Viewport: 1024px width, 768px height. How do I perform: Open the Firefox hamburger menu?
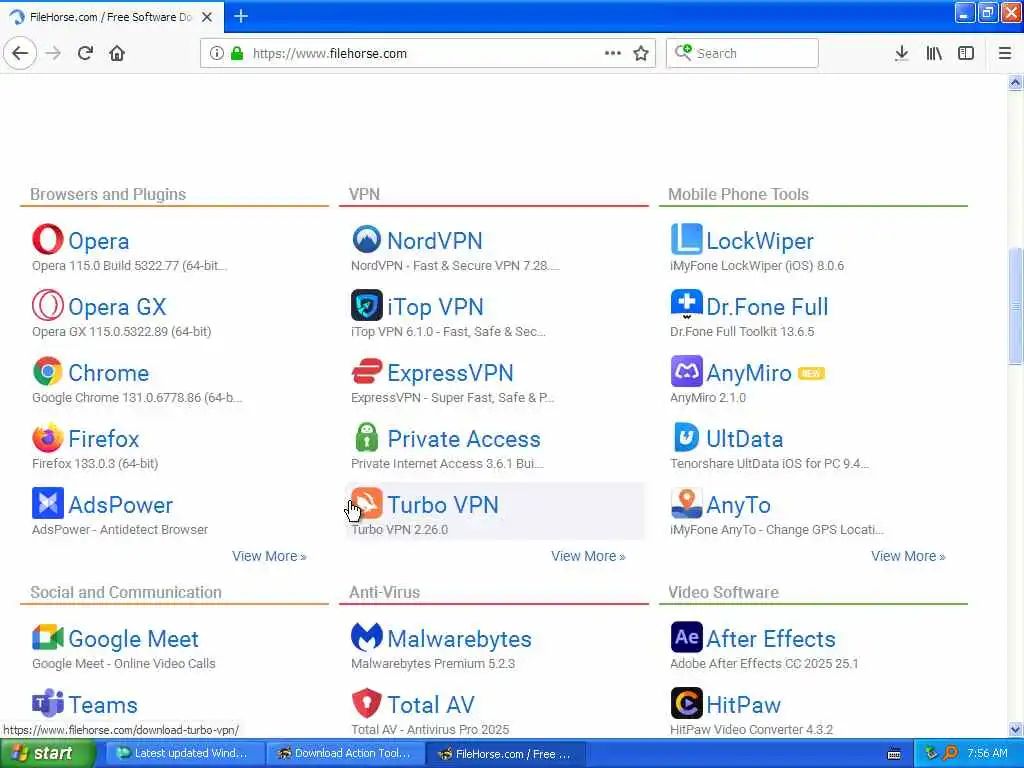tap(1004, 54)
